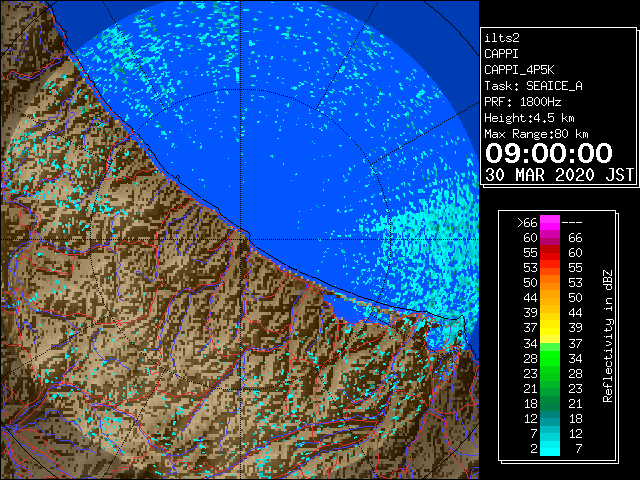
Task: Click the yellow 34 to 37 dBZ swatch
Action: 550,336
